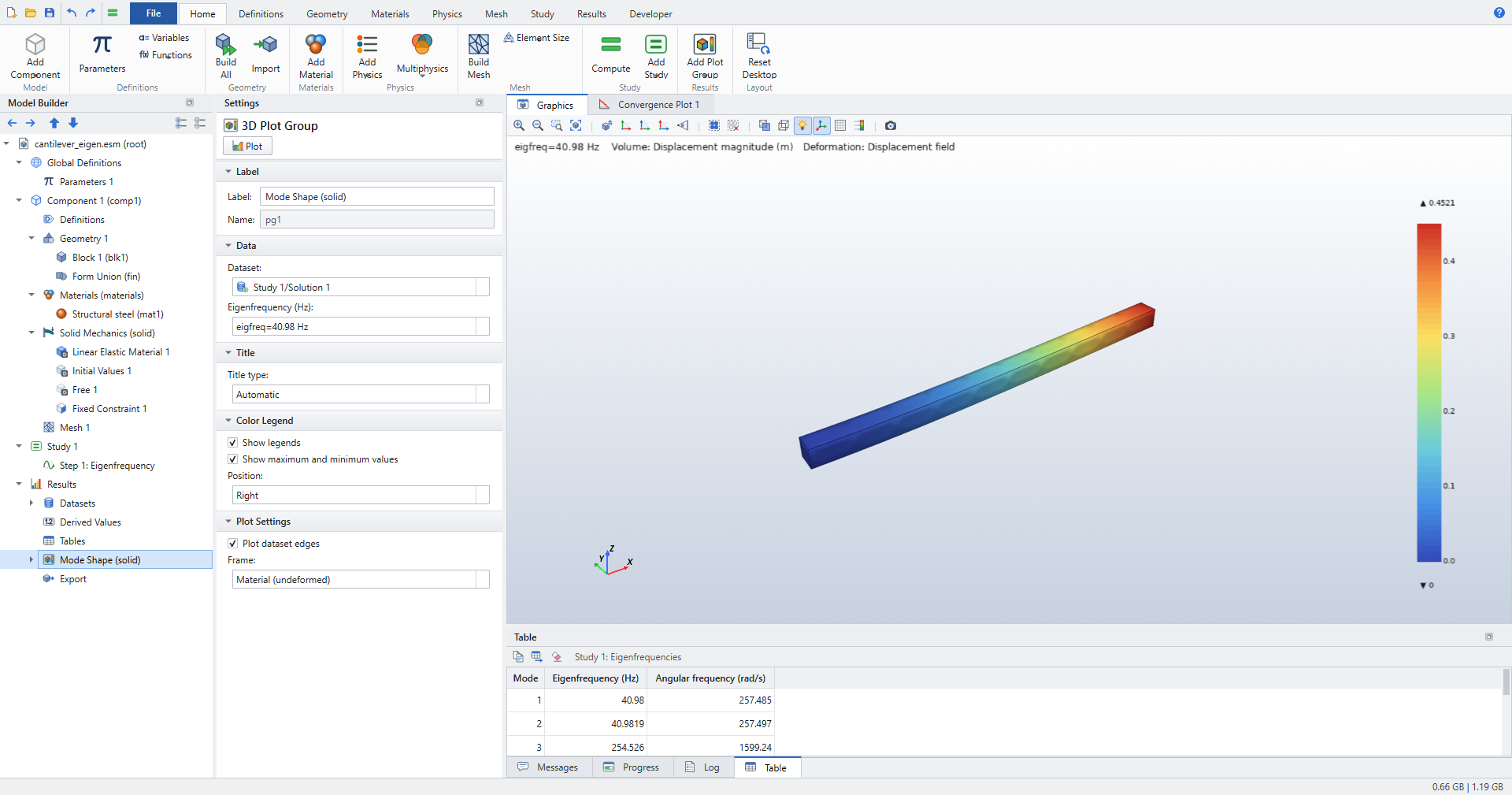Save the model with the floppy icon
The width and height of the screenshot is (1512, 795).
coord(50,13)
